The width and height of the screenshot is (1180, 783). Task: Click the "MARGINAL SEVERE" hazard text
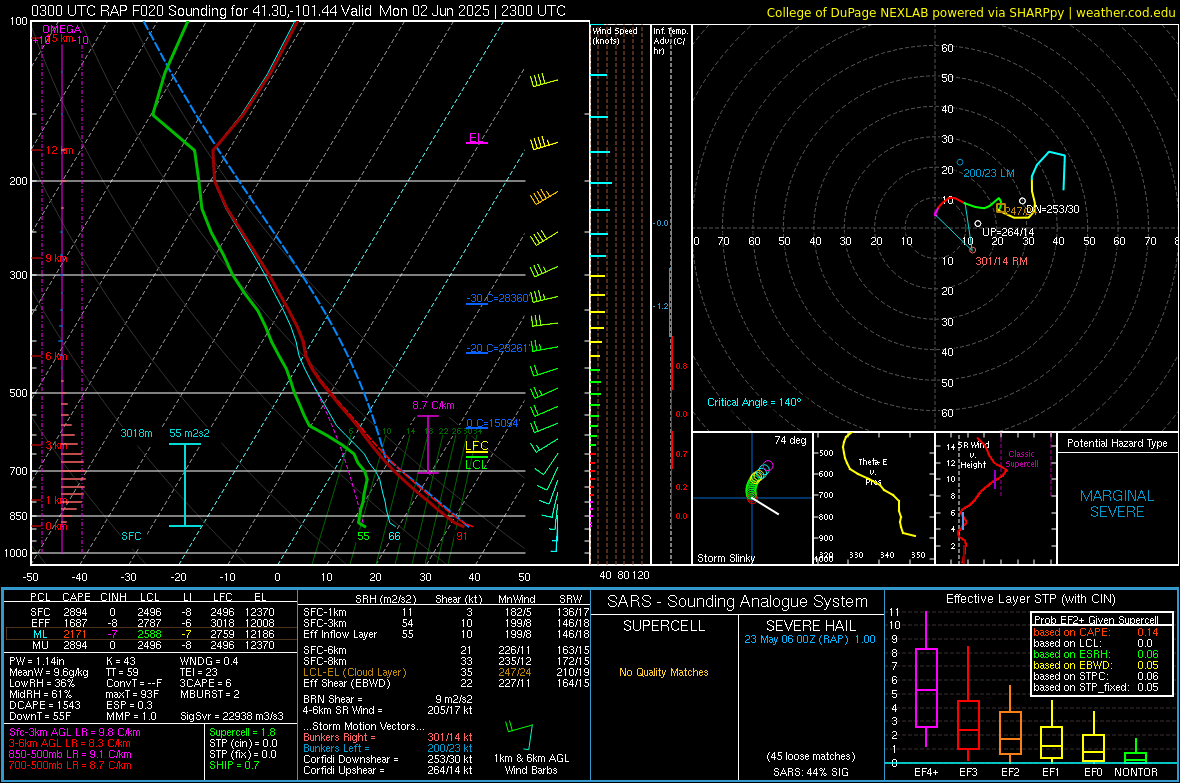1117,504
